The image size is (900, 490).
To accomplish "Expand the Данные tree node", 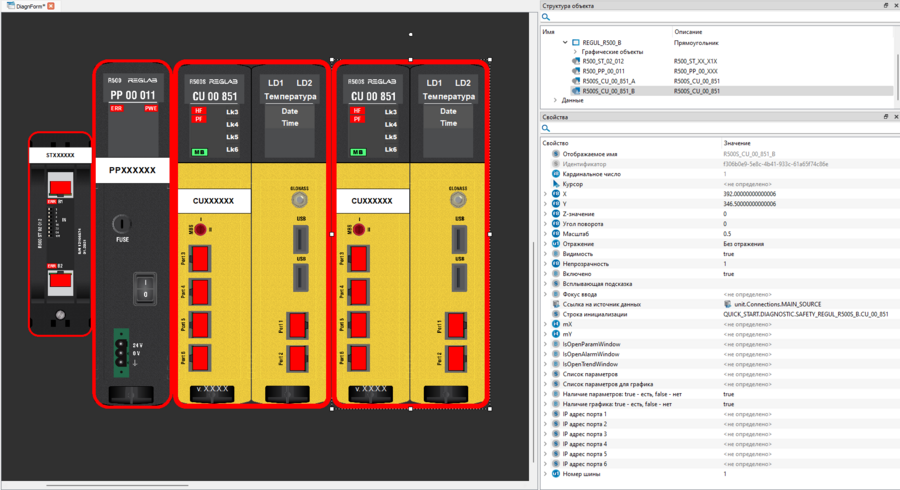I will [x=556, y=100].
